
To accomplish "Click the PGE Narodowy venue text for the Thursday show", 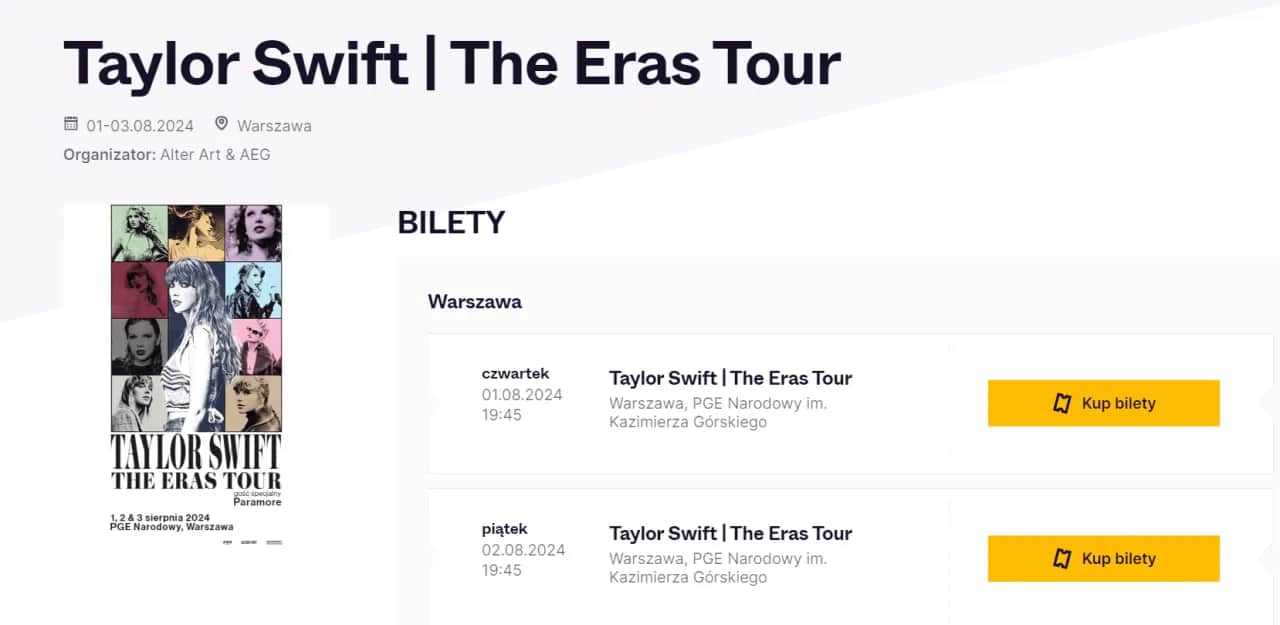I will tap(718, 412).
